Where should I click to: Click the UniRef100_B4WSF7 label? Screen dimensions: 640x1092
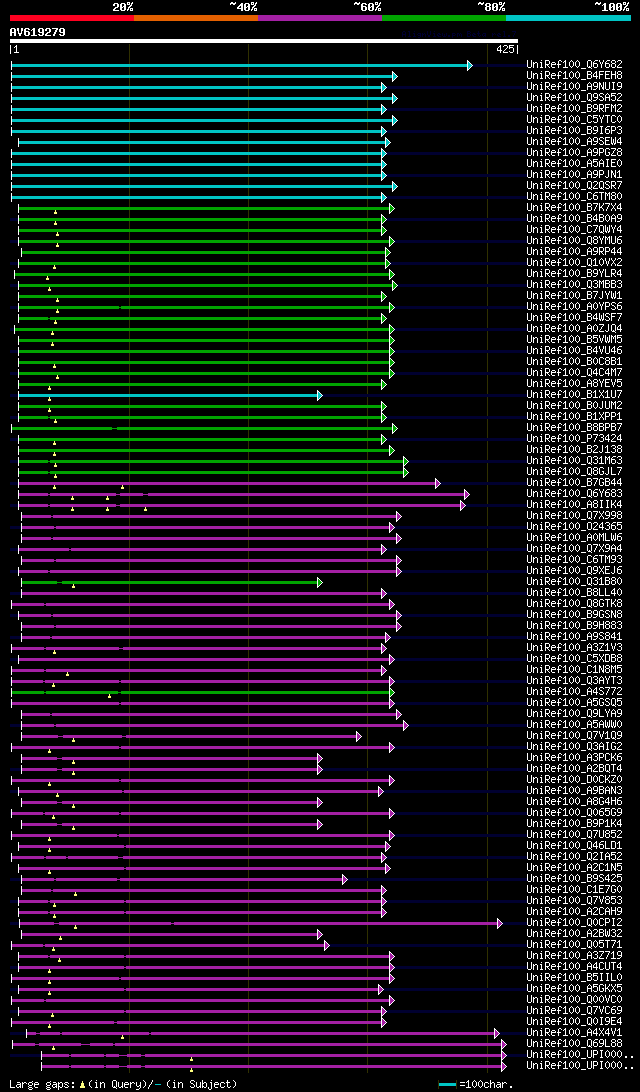(575, 318)
